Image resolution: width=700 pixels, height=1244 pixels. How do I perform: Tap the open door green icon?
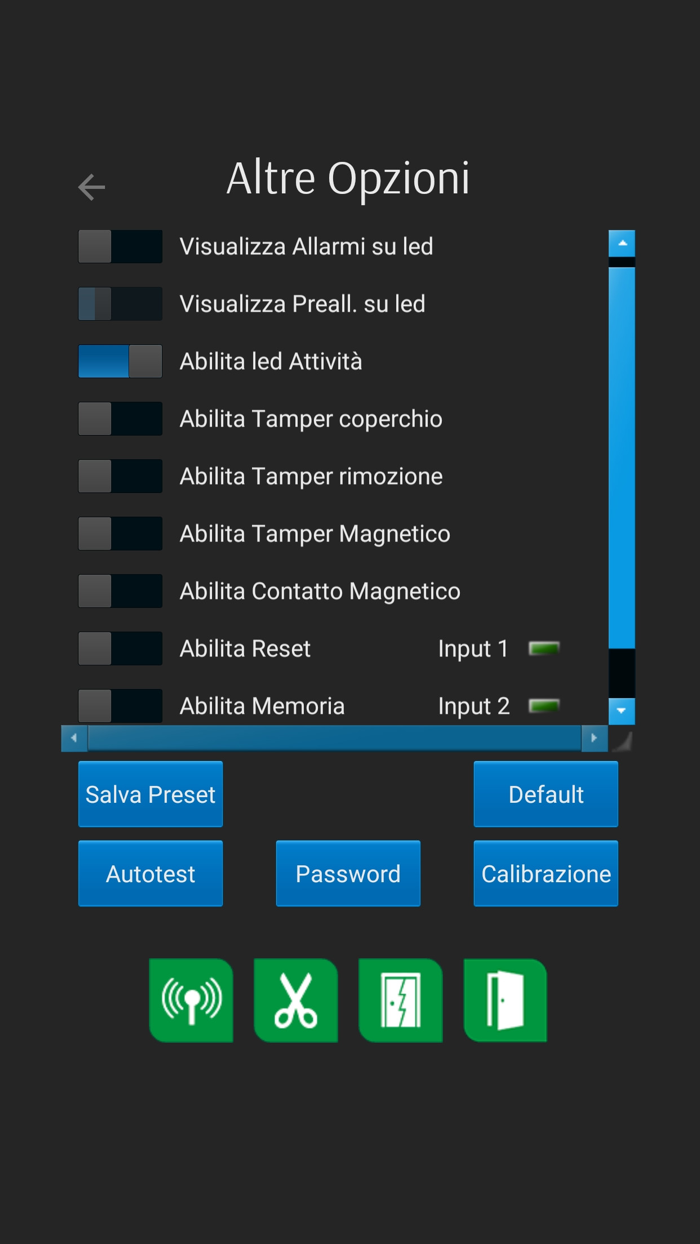pyautogui.click(x=505, y=1000)
